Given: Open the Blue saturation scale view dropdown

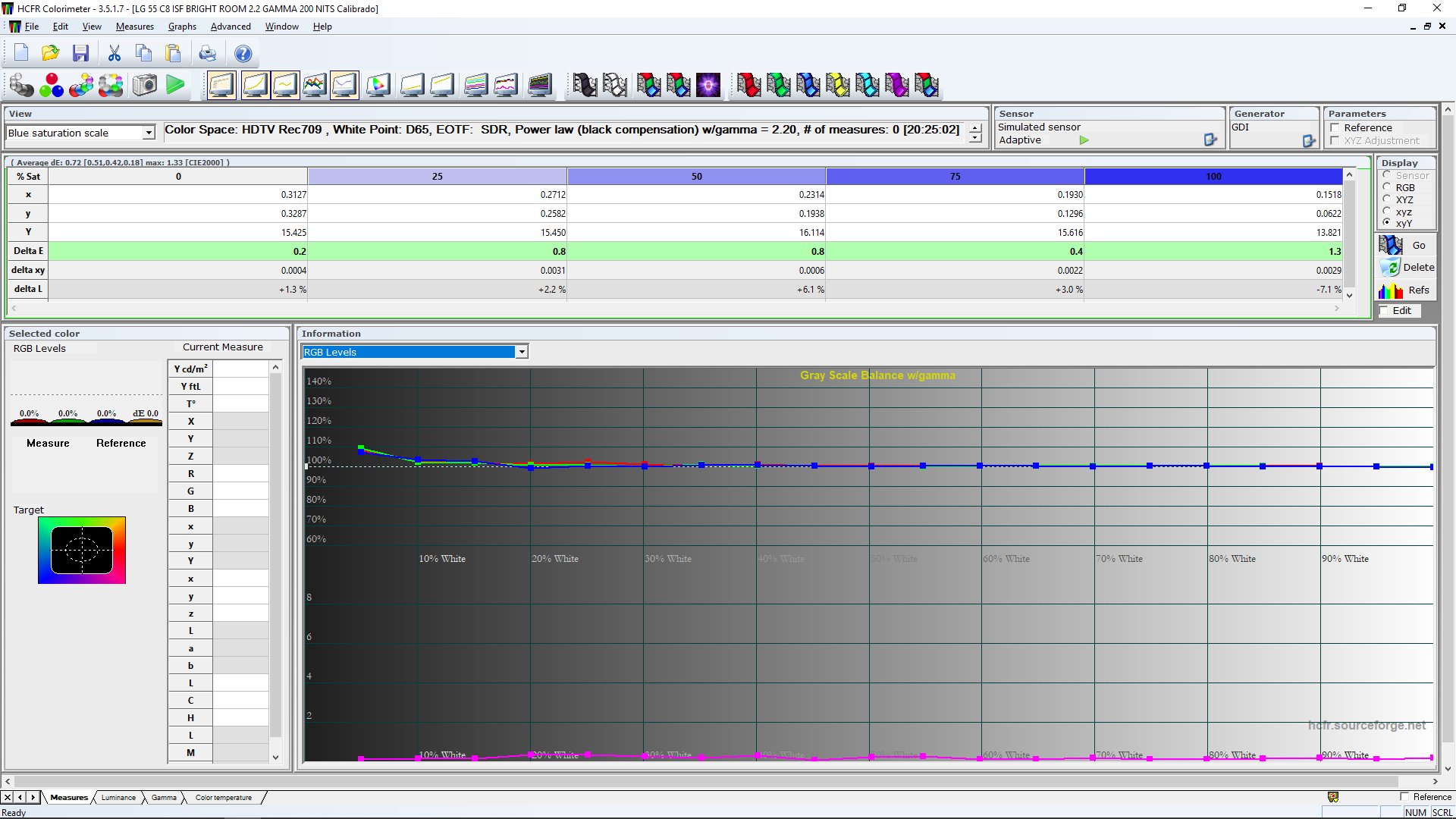Looking at the screenshot, I should (x=149, y=133).
